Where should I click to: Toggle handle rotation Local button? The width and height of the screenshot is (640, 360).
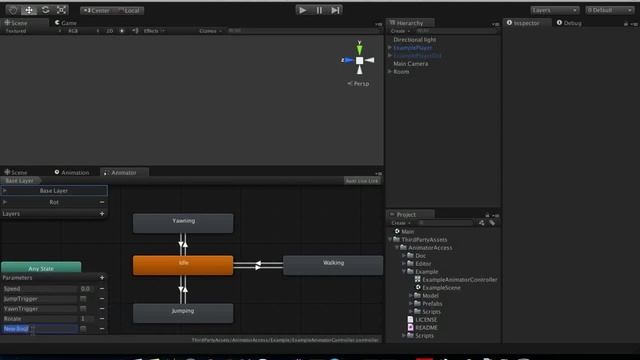[x=129, y=11]
